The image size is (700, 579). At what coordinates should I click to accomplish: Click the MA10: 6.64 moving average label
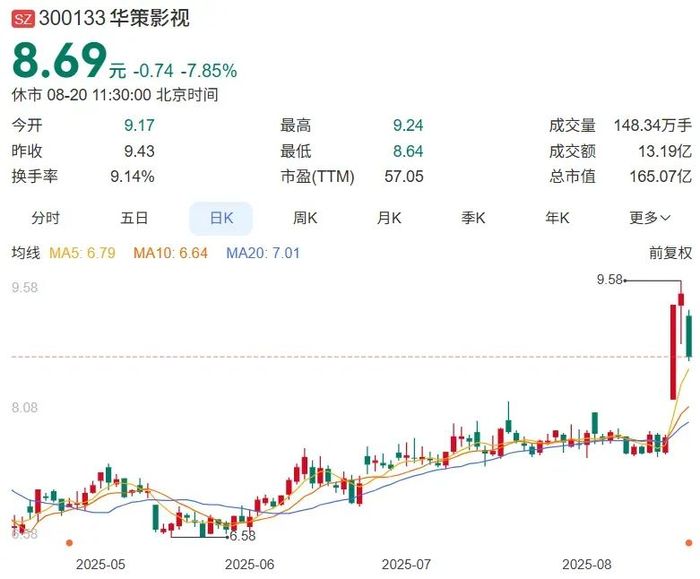[171, 253]
